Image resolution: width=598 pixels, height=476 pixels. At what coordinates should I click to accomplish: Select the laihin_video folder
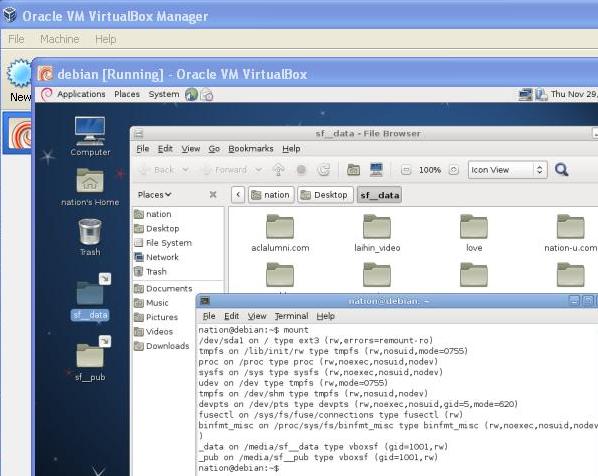tap(377, 233)
